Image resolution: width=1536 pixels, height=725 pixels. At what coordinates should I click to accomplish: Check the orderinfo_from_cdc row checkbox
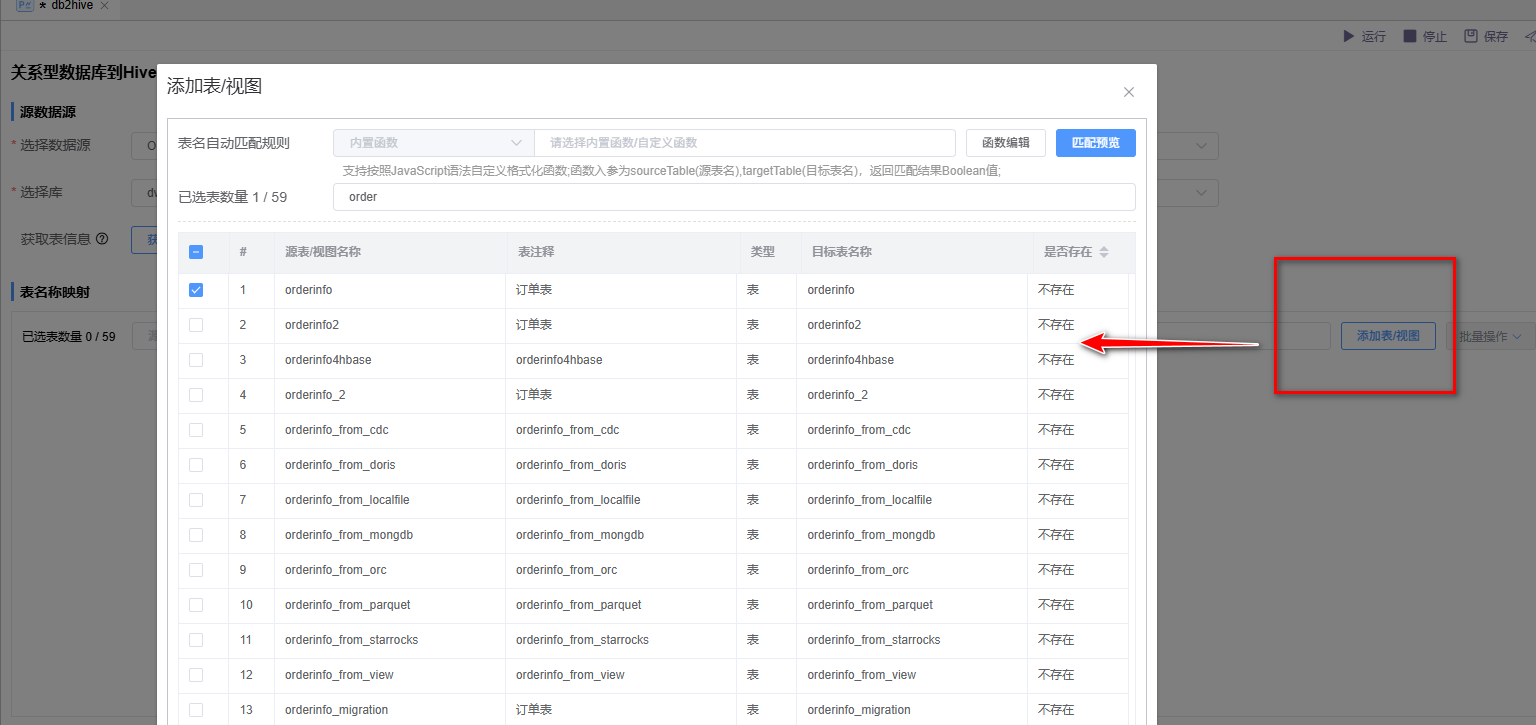click(x=196, y=430)
